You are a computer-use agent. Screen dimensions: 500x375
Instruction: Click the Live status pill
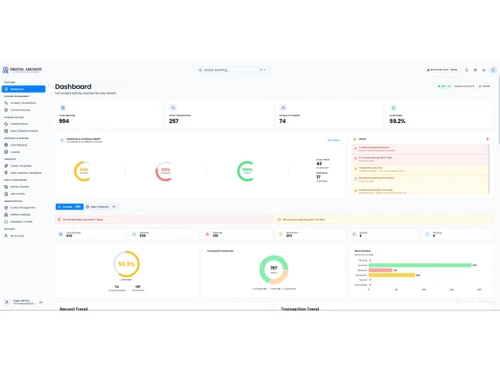pyautogui.click(x=444, y=86)
